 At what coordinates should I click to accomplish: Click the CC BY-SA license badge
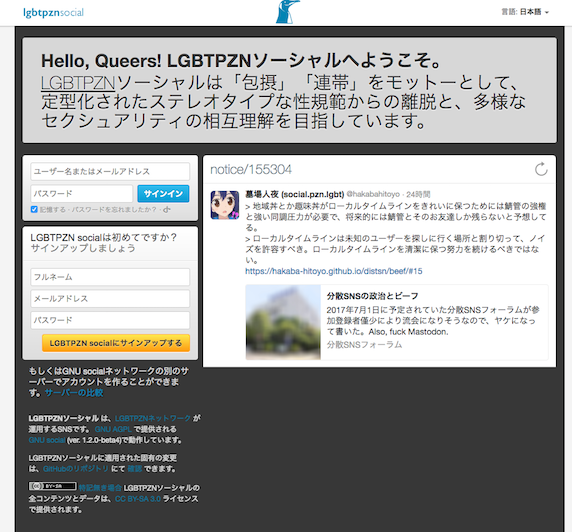53,486
